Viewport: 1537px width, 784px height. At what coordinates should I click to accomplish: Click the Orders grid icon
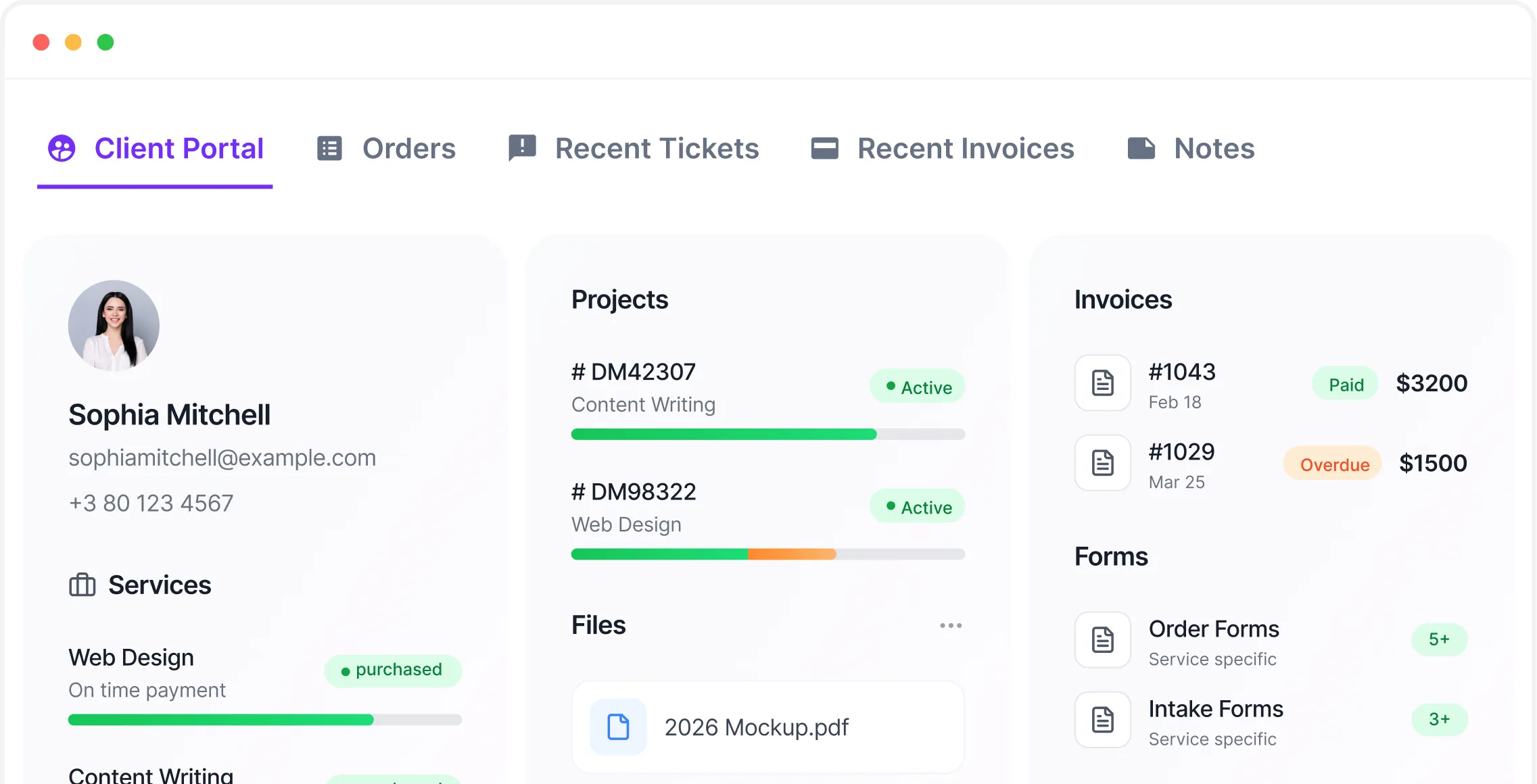coord(329,148)
